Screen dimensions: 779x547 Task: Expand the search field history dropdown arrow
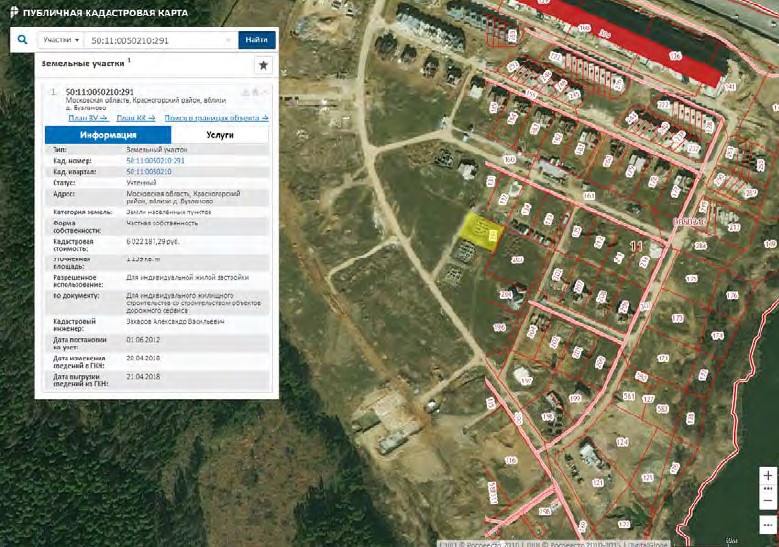click(229, 40)
